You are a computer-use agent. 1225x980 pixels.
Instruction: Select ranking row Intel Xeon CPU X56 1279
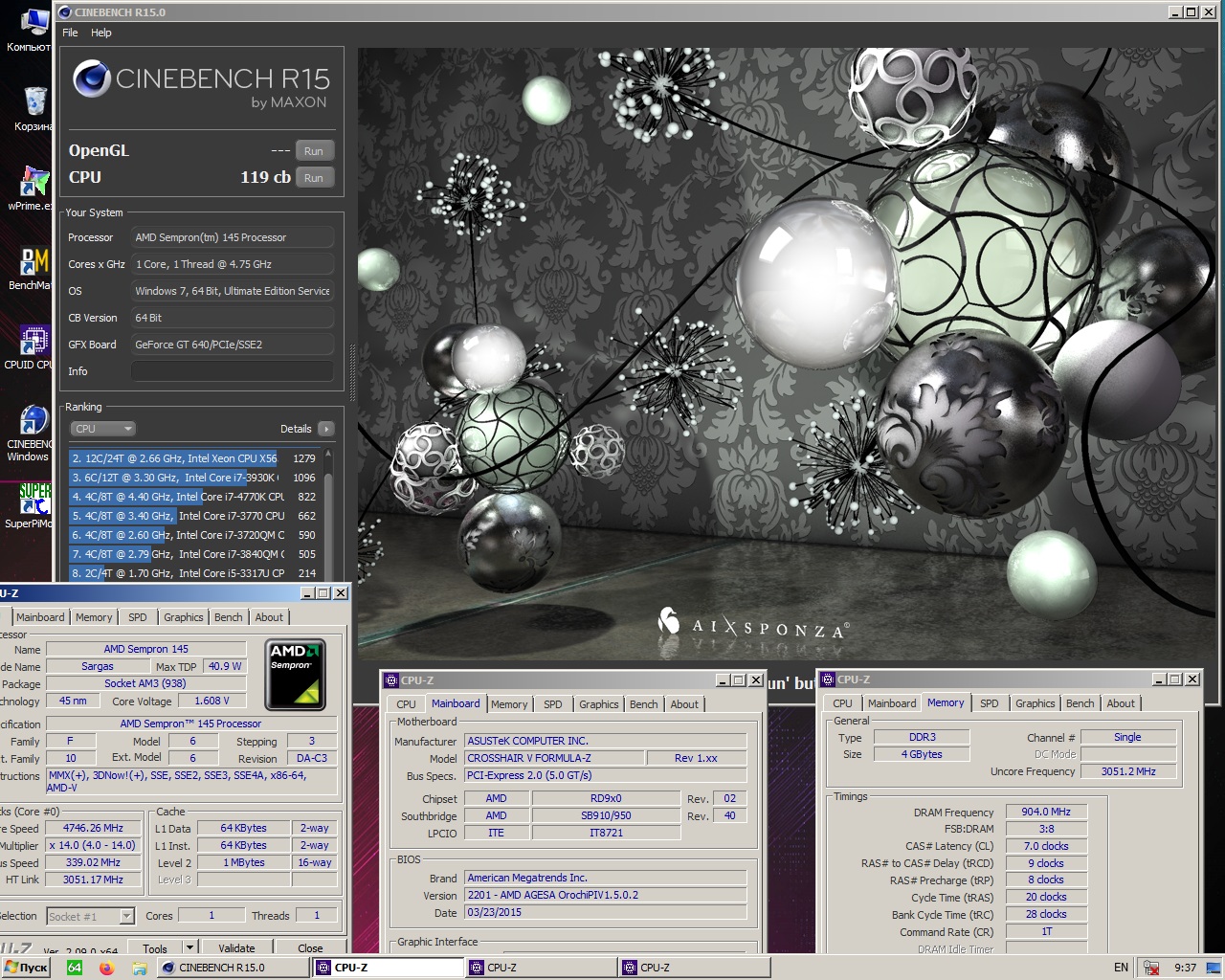pos(193,458)
